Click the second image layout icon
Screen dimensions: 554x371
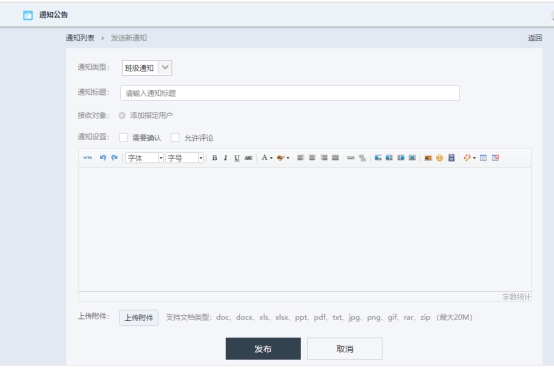pos(389,158)
